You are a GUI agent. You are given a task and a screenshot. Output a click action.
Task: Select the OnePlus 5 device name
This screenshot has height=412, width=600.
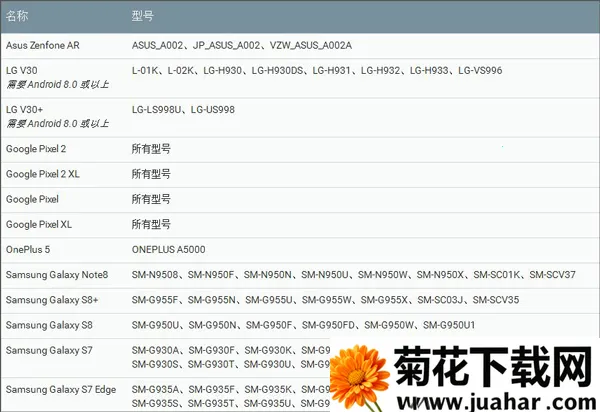28,249
